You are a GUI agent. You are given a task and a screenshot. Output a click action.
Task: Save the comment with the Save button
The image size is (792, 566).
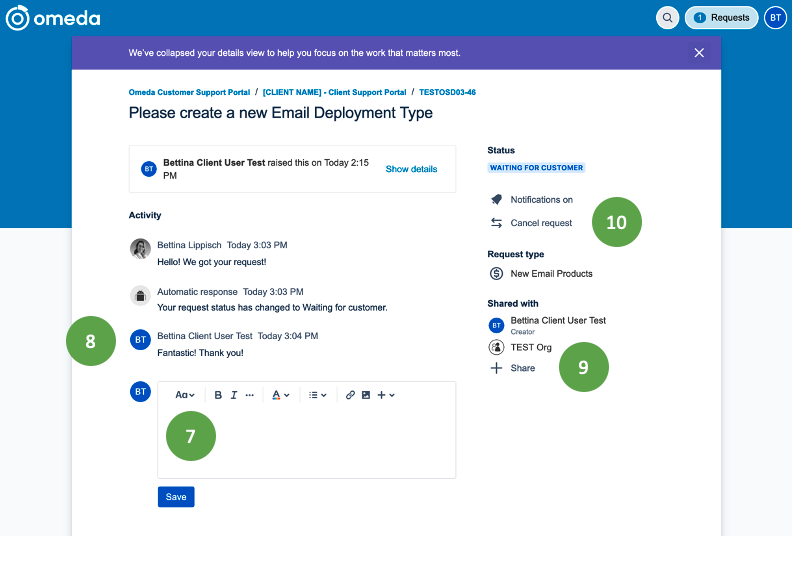[x=176, y=497]
